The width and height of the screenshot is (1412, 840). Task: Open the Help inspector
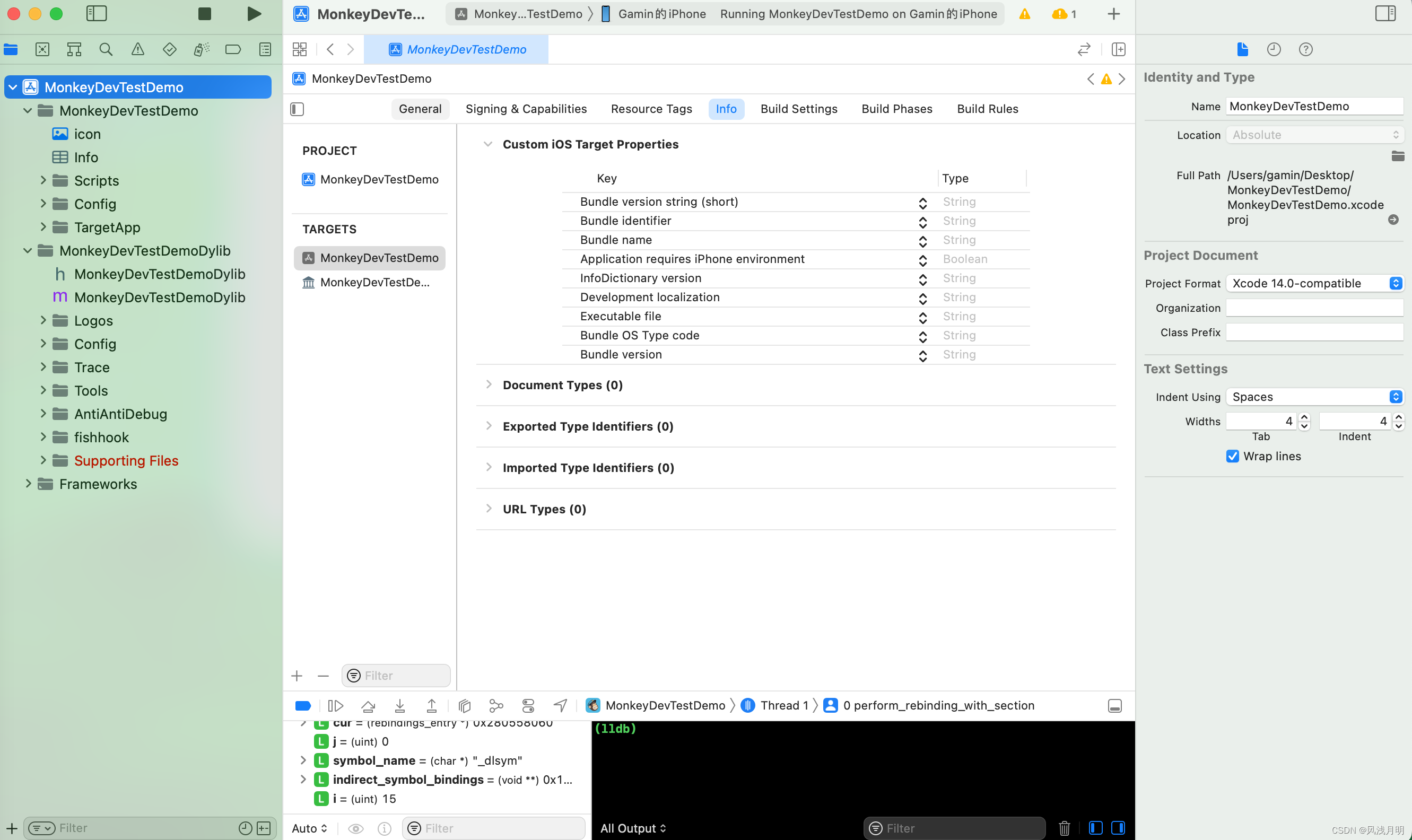1305,49
